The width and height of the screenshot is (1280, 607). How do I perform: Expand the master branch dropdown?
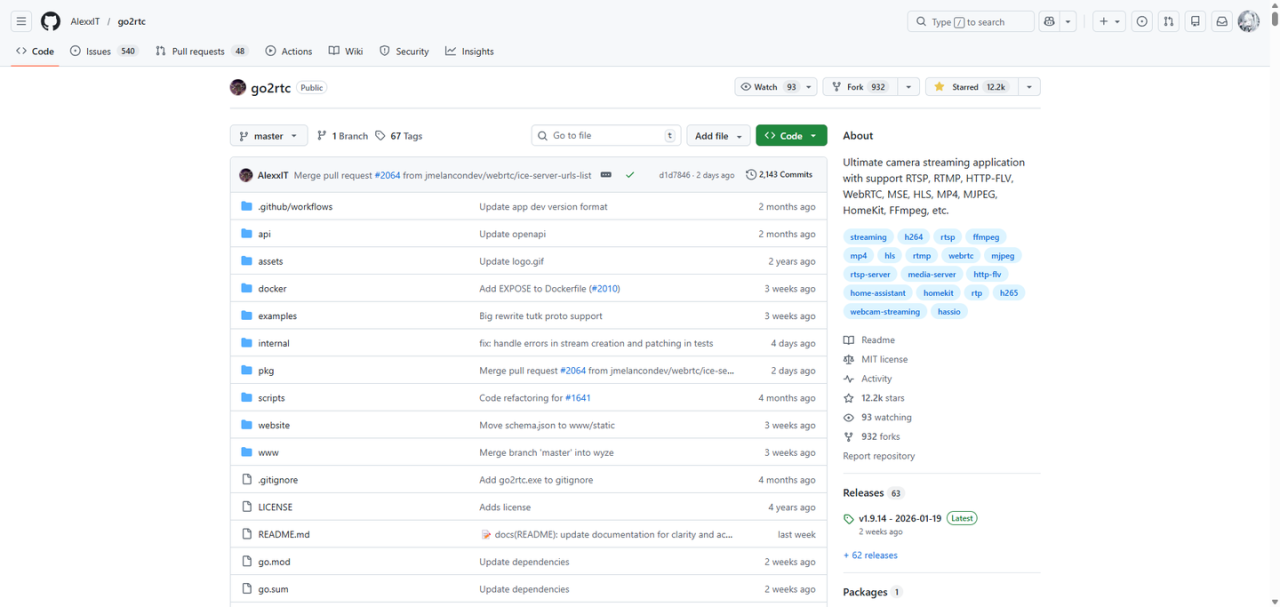point(269,136)
